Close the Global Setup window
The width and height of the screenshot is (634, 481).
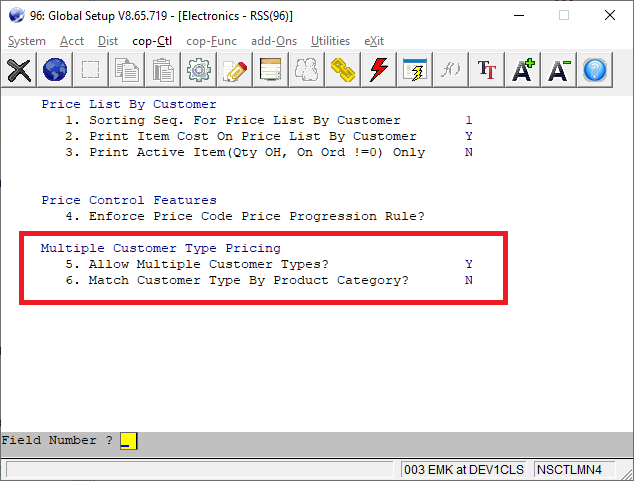click(610, 16)
